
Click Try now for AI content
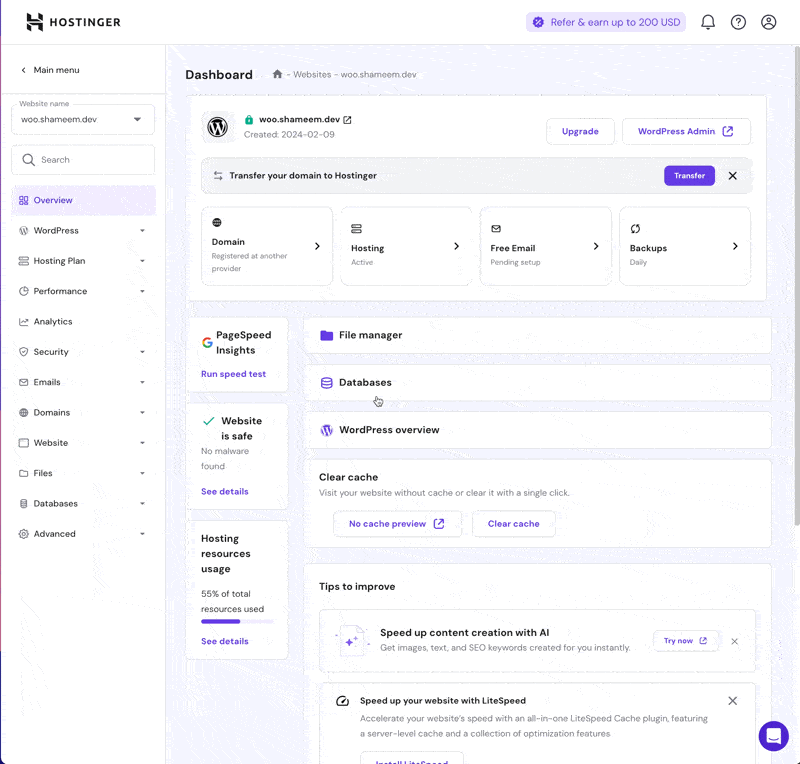pos(685,640)
